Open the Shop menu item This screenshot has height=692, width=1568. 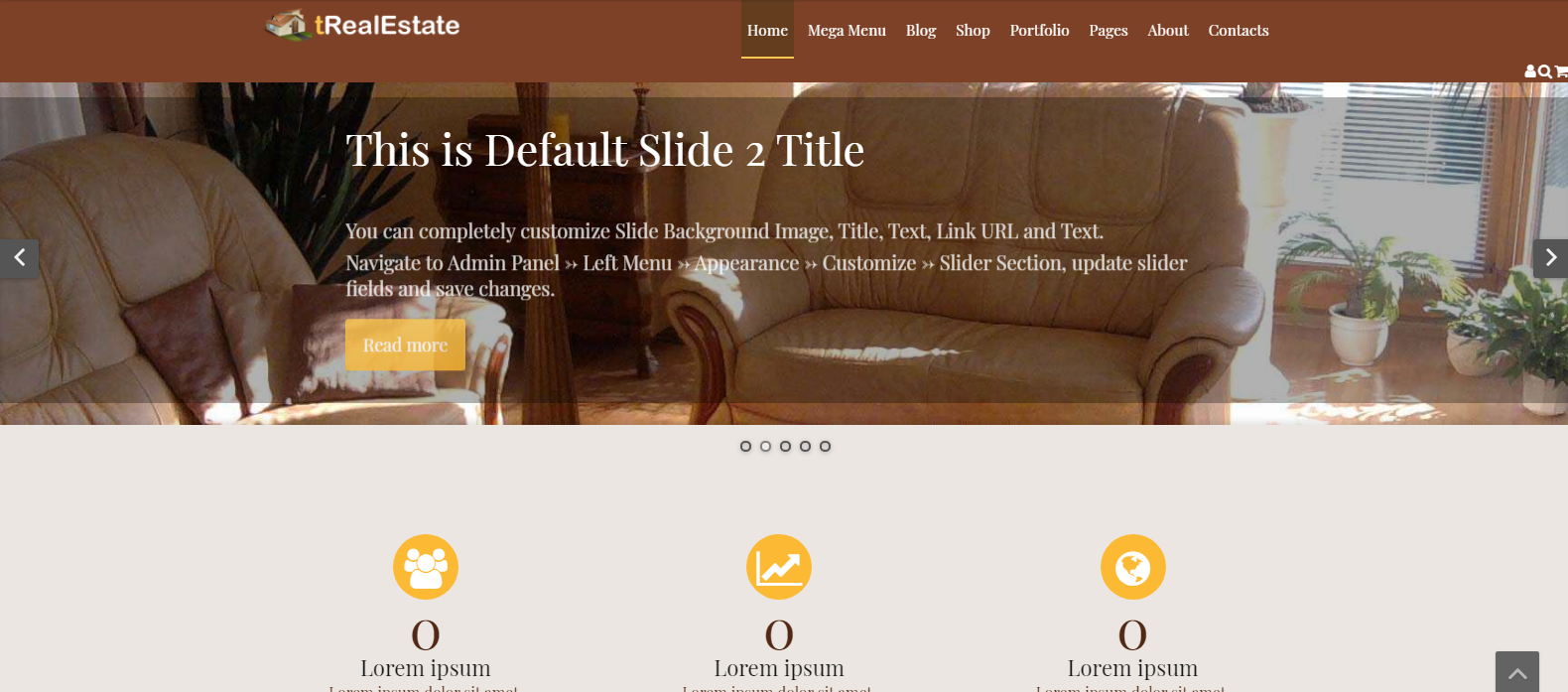[x=973, y=30]
